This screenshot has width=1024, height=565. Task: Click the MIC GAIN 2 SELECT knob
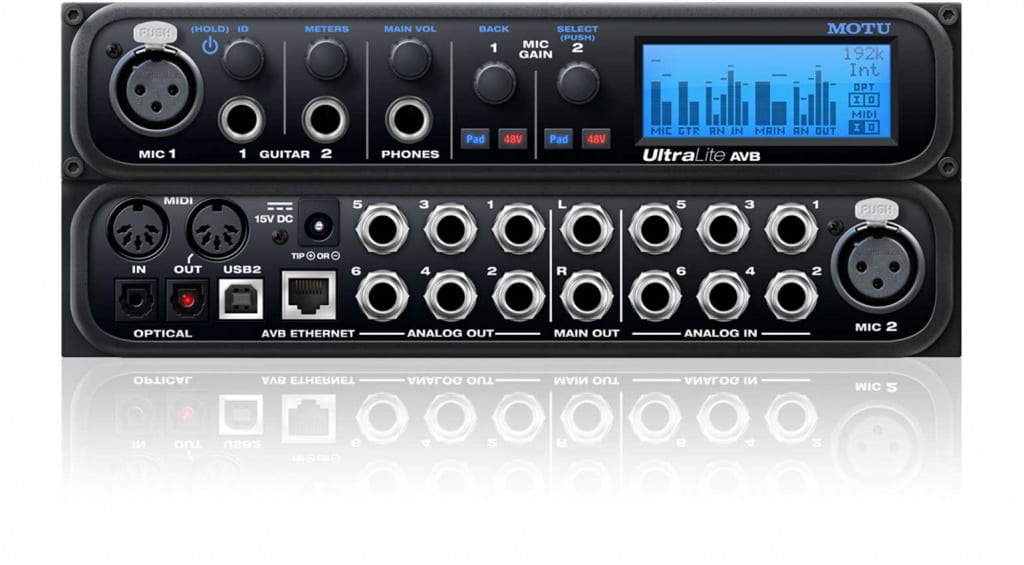tap(578, 83)
